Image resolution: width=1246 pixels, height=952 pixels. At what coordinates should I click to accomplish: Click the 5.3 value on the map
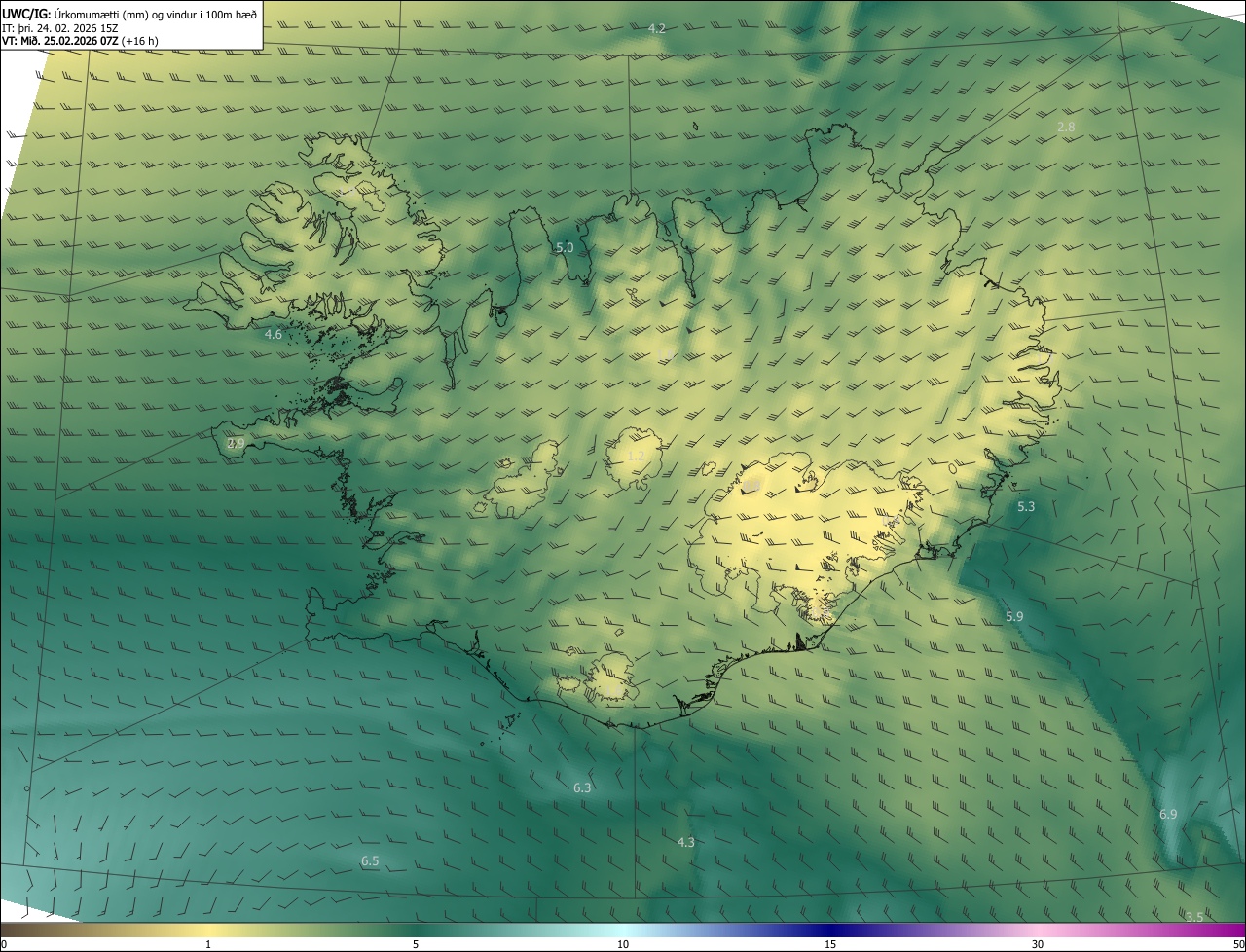pos(1026,507)
